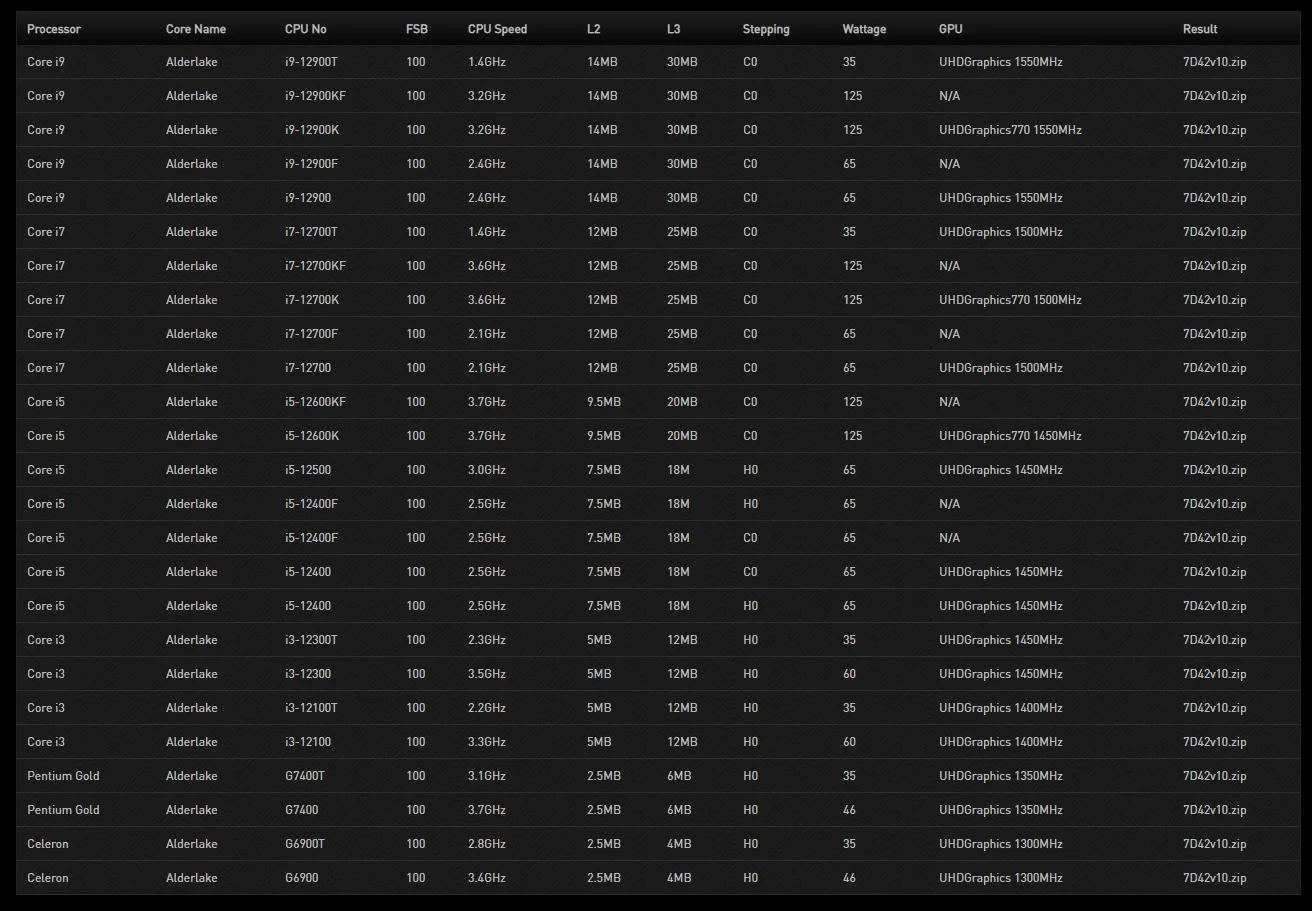The width and height of the screenshot is (1312, 911).
Task: Open the 7D42v10.zip link for i3-12300T
Action: [x=1215, y=640]
